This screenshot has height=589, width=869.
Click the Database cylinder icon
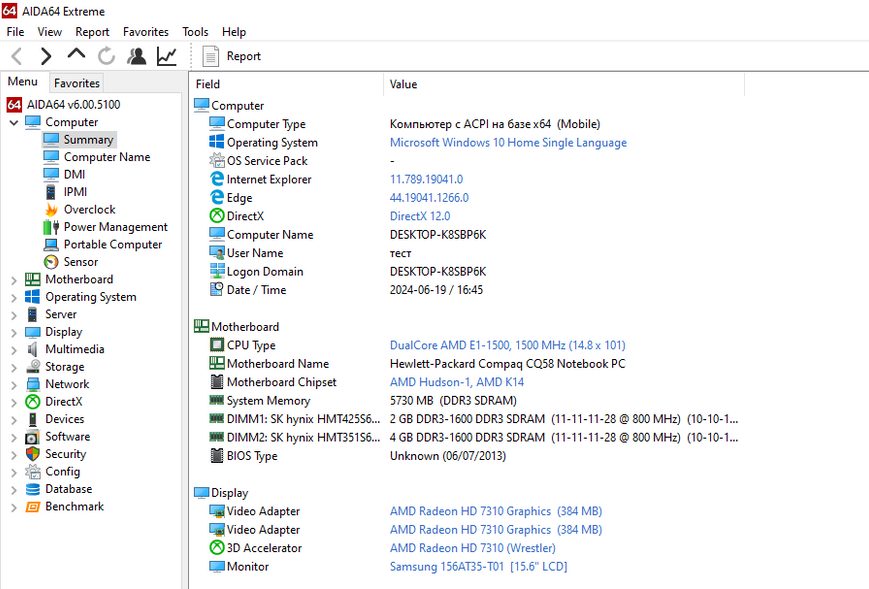pos(33,489)
